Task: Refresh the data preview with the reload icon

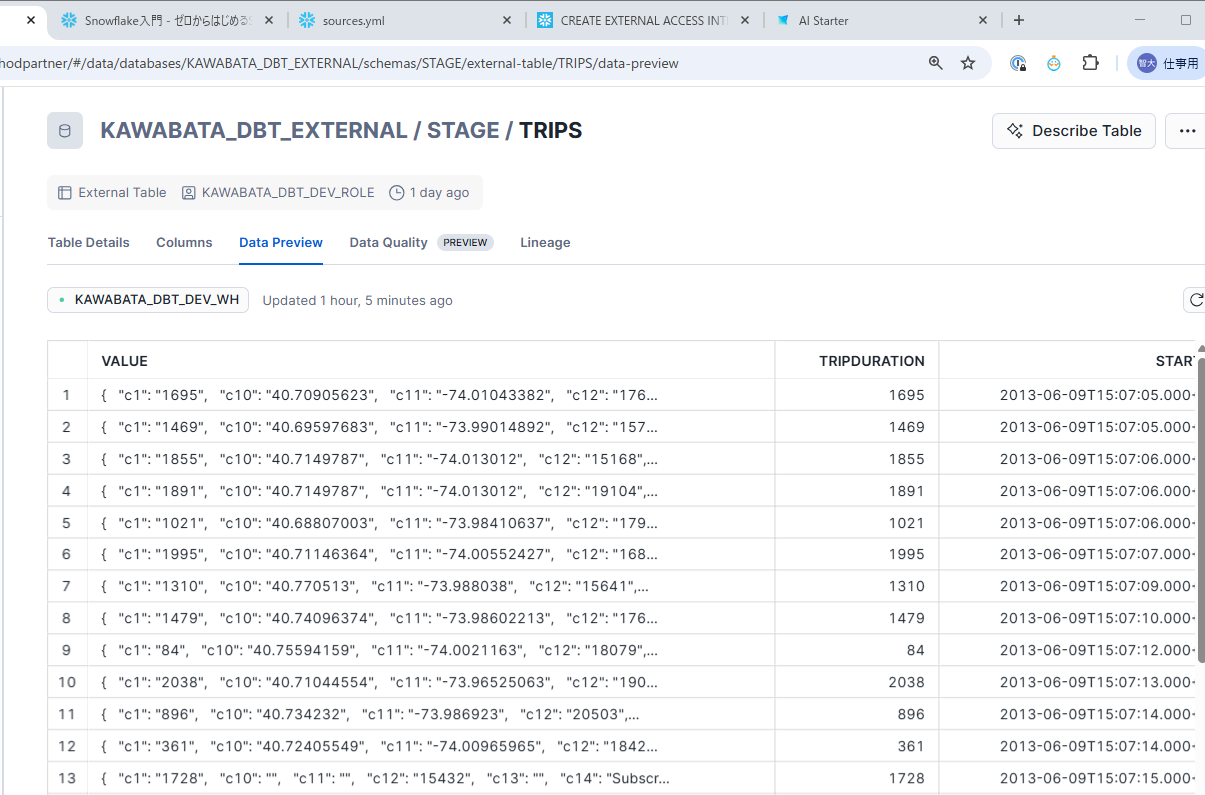Action: tap(1194, 300)
